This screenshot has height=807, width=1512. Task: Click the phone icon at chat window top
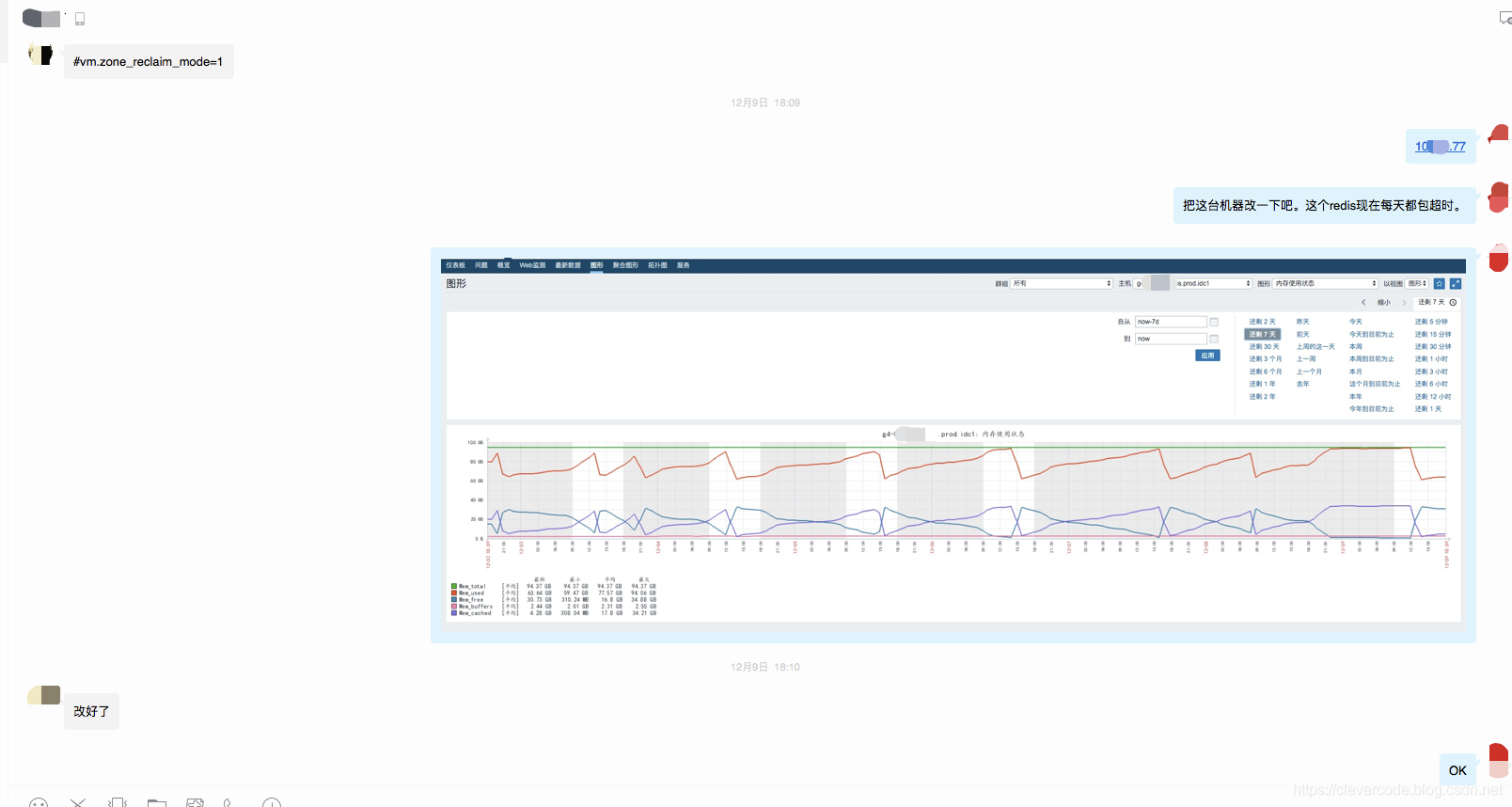(x=80, y=19)
